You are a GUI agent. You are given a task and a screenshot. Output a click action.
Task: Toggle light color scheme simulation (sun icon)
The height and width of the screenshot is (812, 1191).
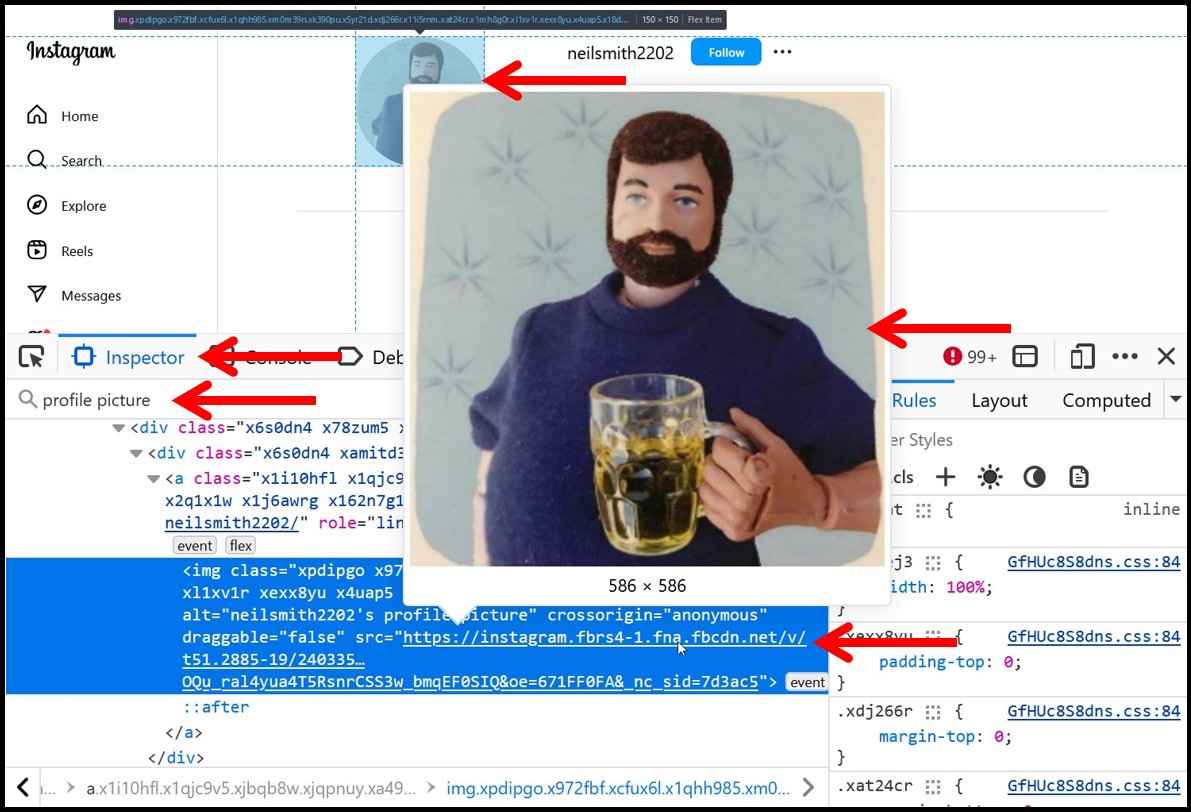990,477
